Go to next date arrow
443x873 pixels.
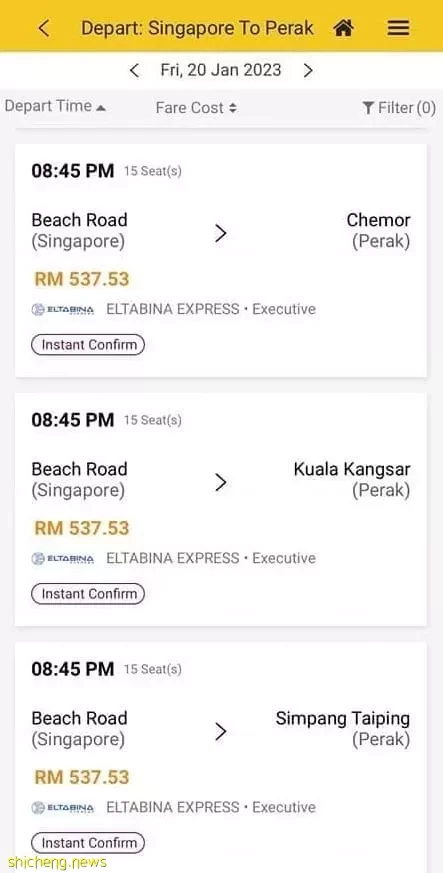[308, 71]
